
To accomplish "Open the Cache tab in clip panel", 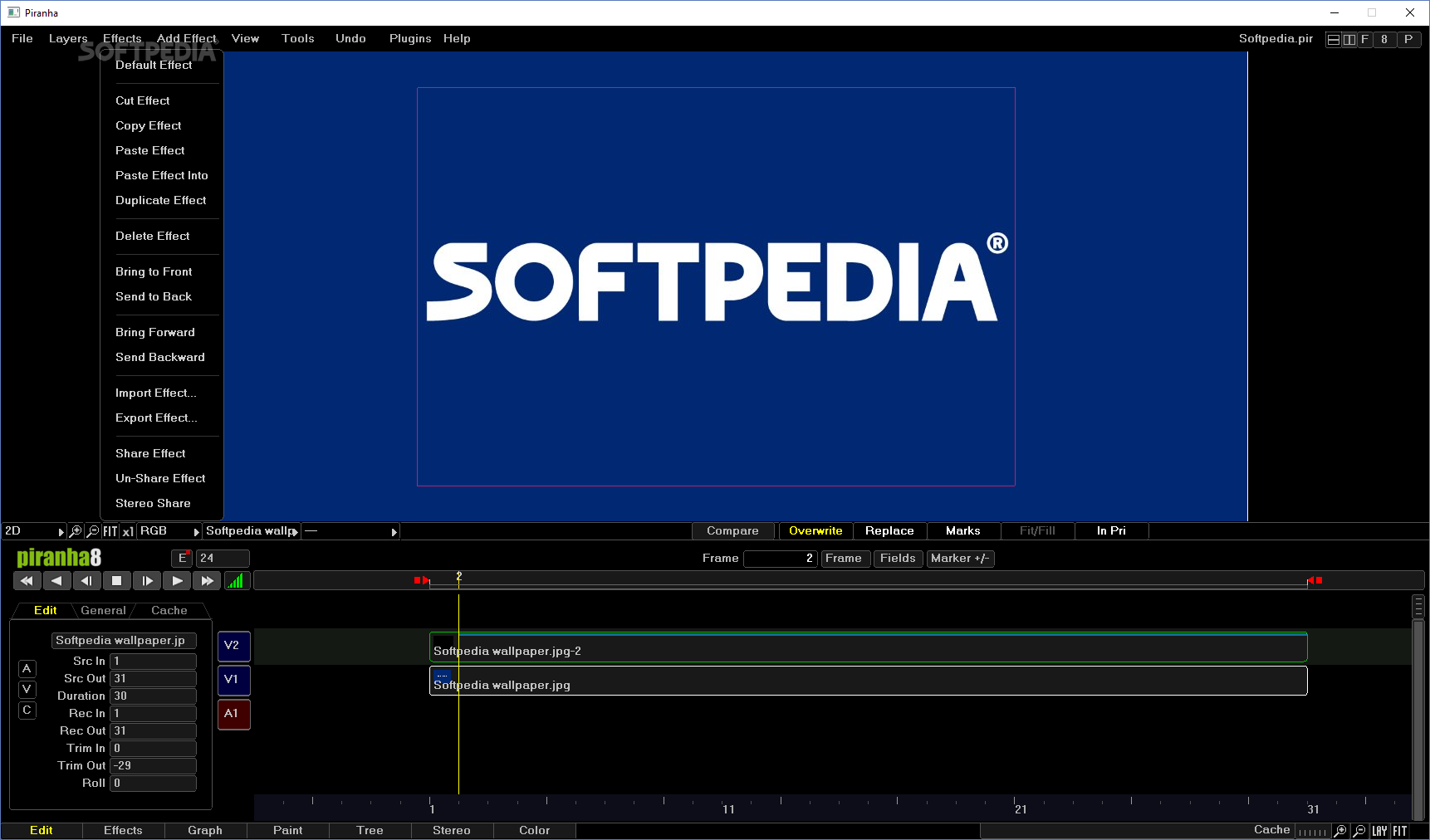I will tap(169, 611).
